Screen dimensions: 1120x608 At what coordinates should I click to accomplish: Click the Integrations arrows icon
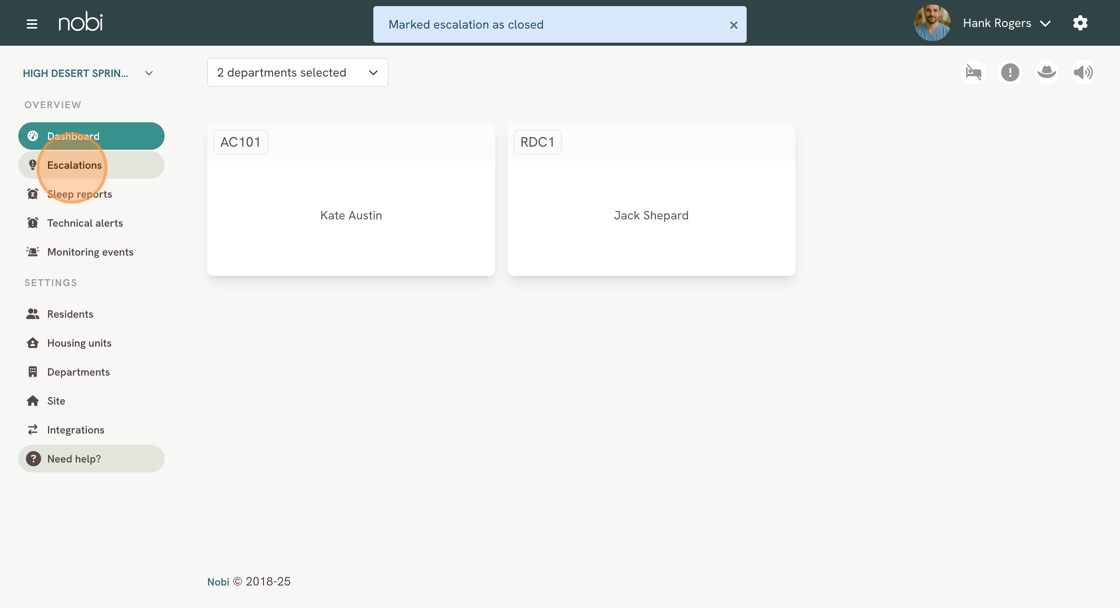pos(33,430)
